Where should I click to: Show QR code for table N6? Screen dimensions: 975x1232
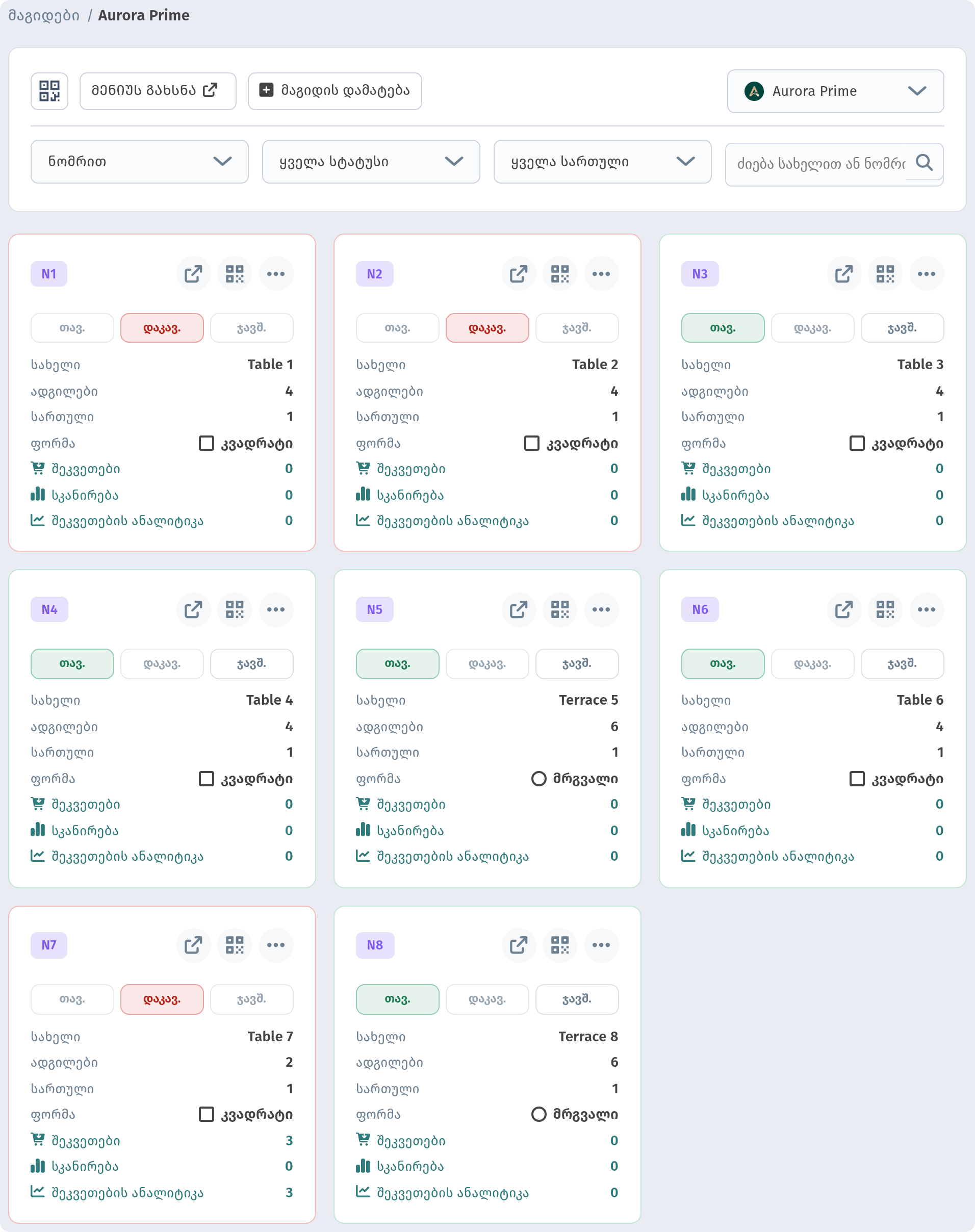point(885,610)
